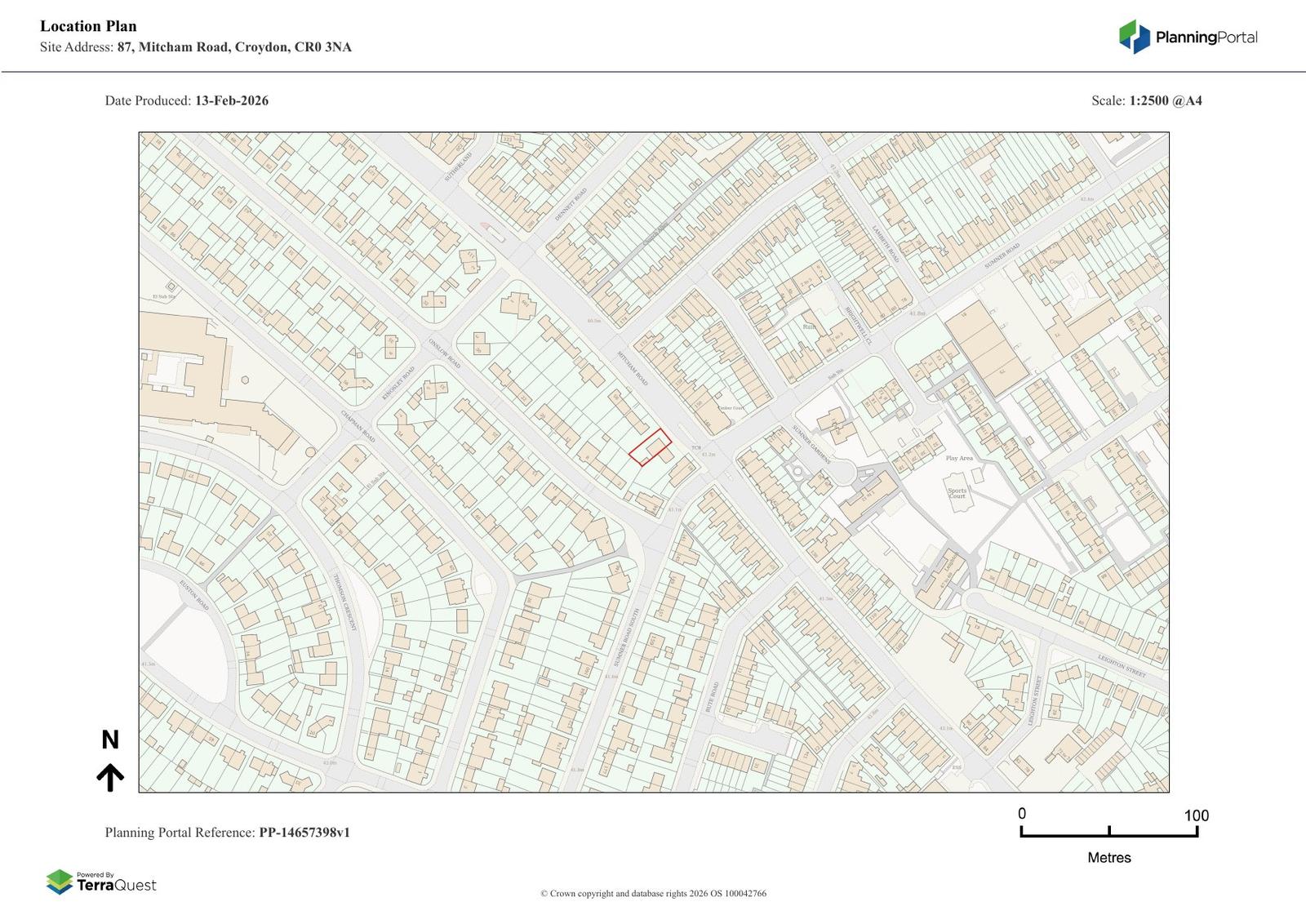Screen dimensions: 1306x924
Task: Click the Sumner Gardens street label
Action: point(811,444)
